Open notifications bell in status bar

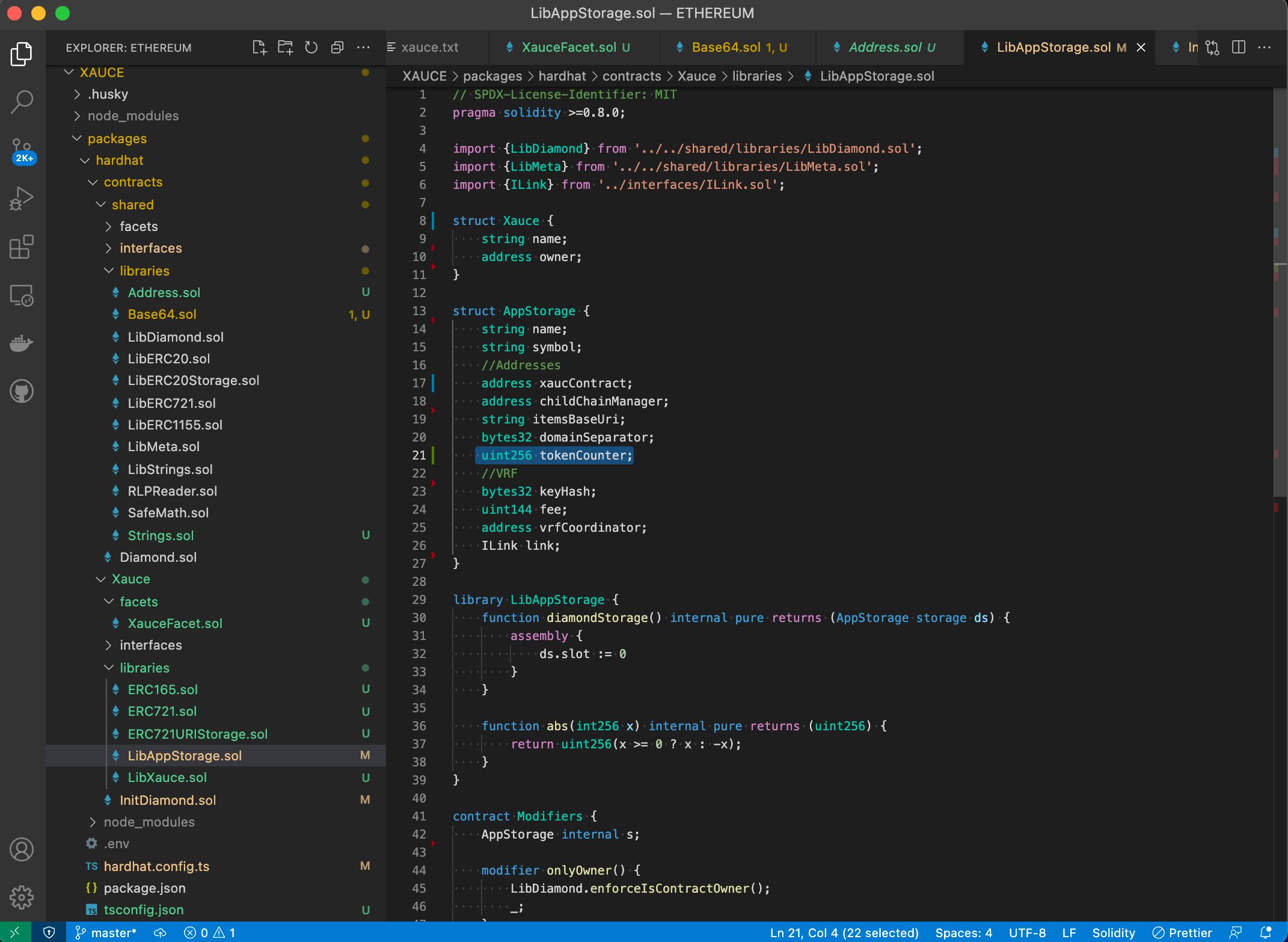pyautogui.click(x=1266, y=932)
